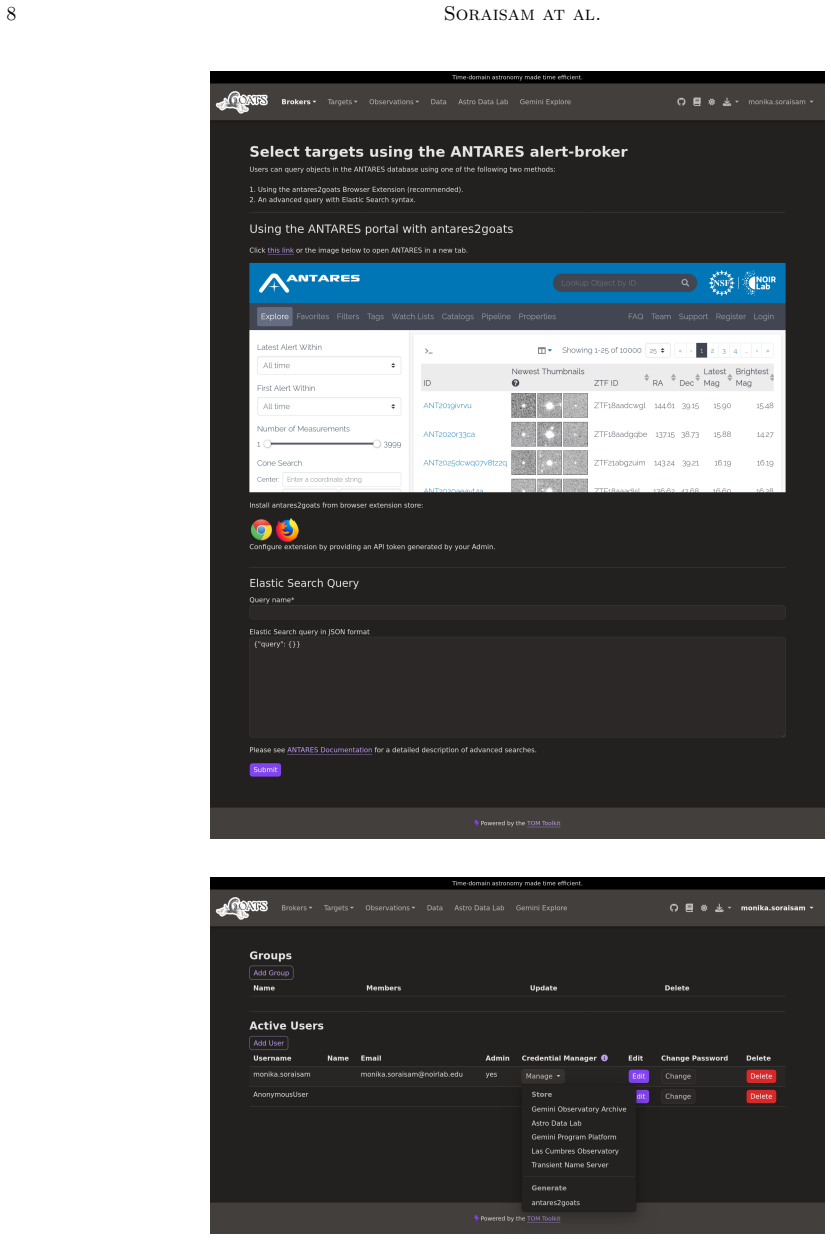
Task: Toggle the theme sun icon on the ANTARES broker page
Action: [x=712, y=102]
